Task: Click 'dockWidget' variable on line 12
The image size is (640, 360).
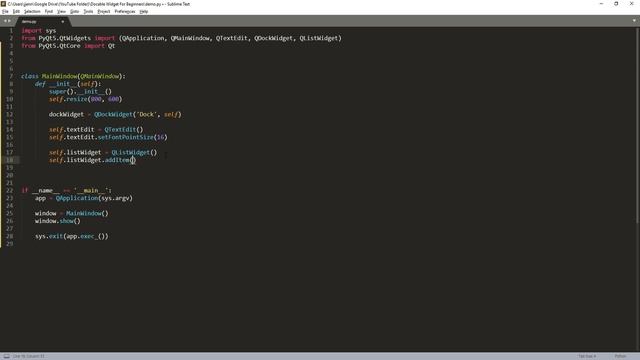Action: [x=66, y=114]
